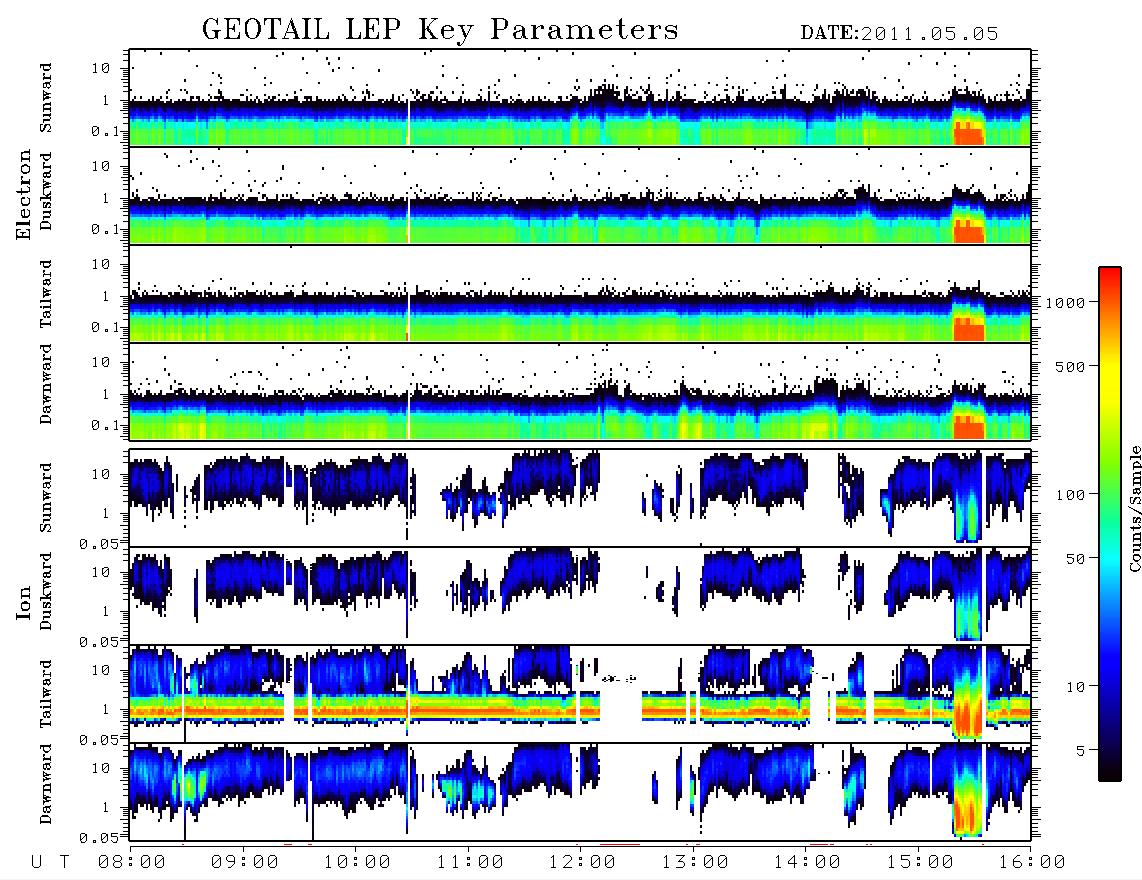Click the Electron group label
Image resolution: width=1142 pixels, height=880 pixels.
pyautogui.click(x=24, y=194)
